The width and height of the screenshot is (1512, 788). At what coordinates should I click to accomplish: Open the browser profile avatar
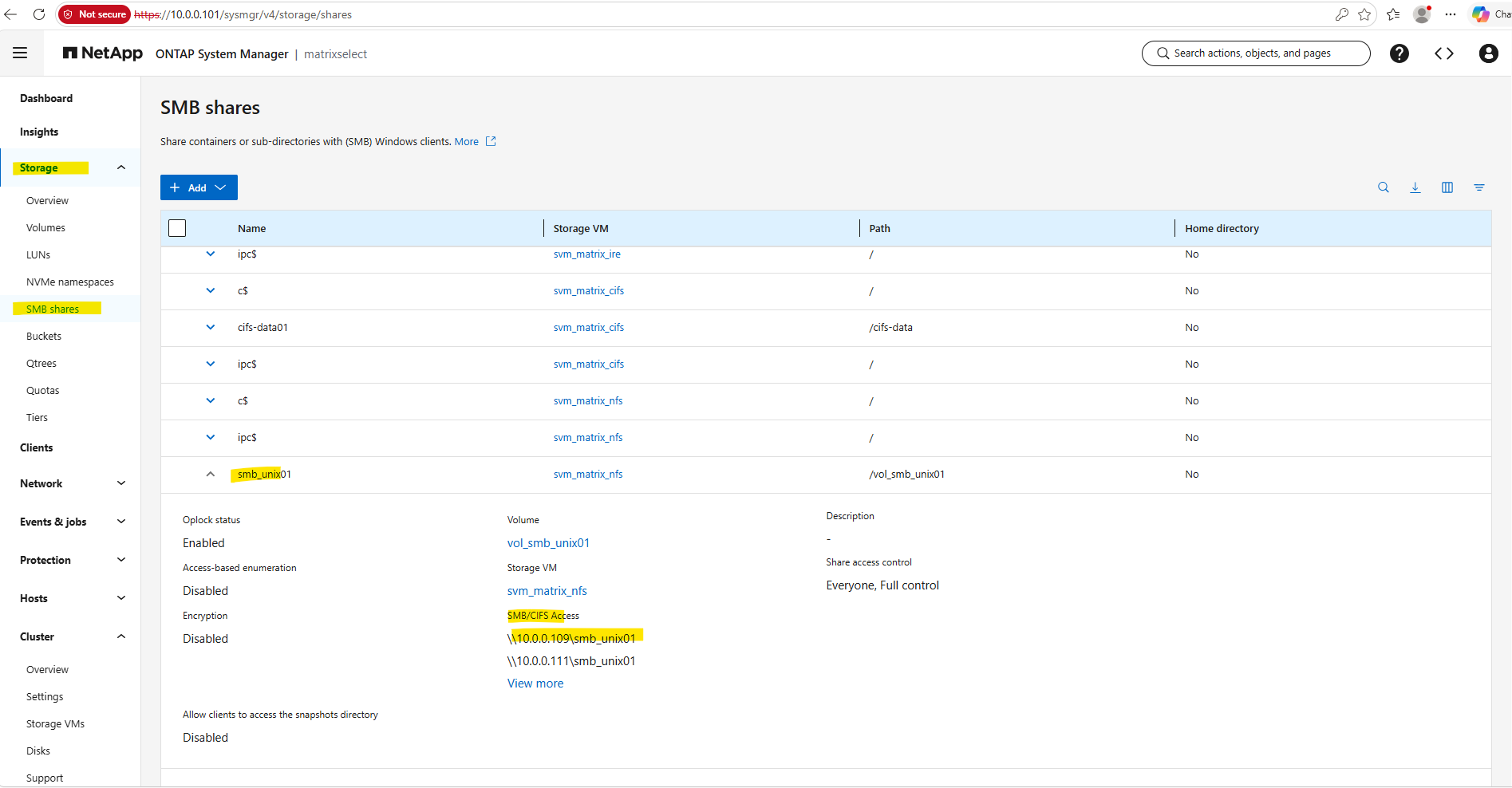click(x=1422, y=14)
